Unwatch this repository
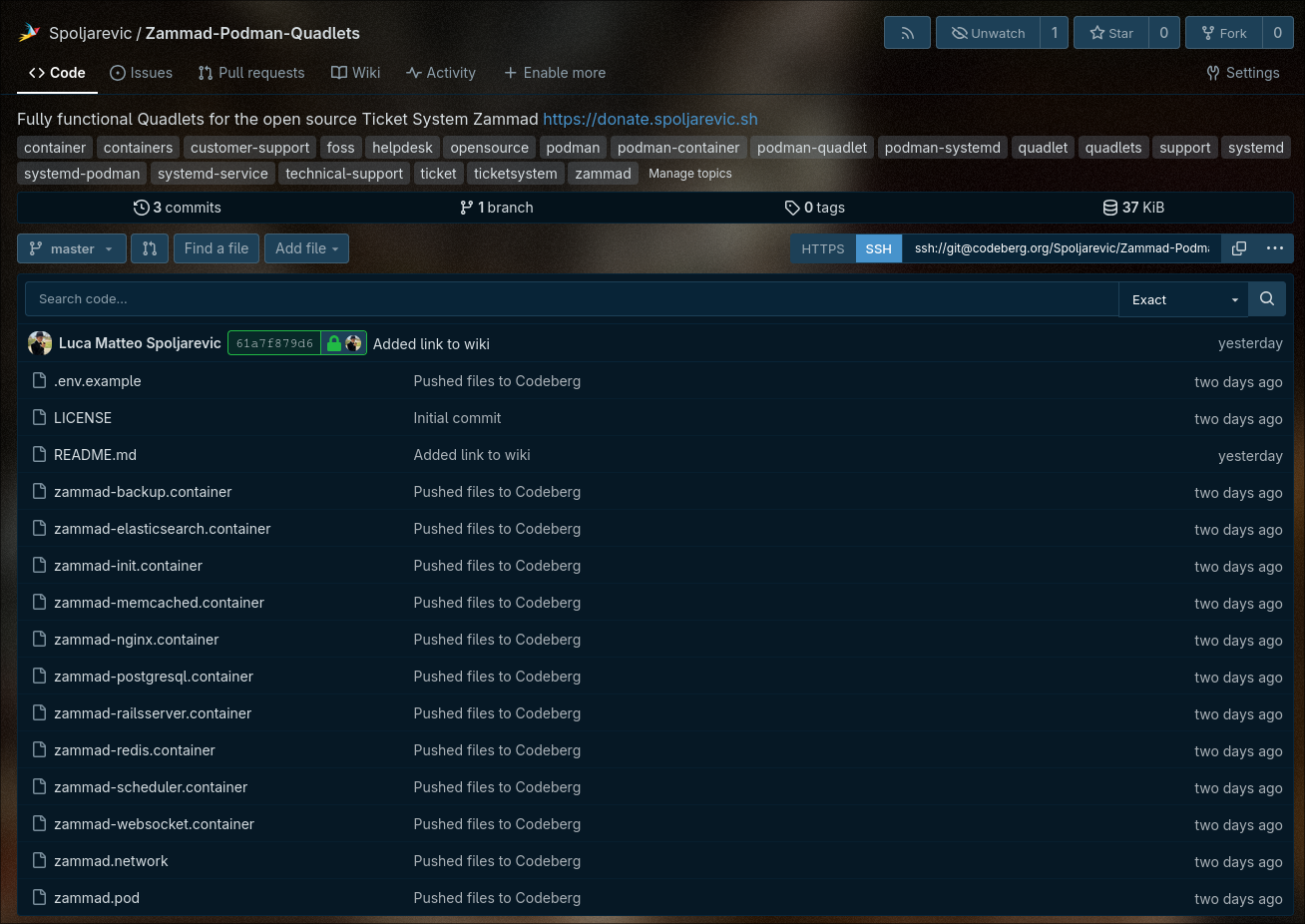1305x924 pixels. tap(988, 33)
